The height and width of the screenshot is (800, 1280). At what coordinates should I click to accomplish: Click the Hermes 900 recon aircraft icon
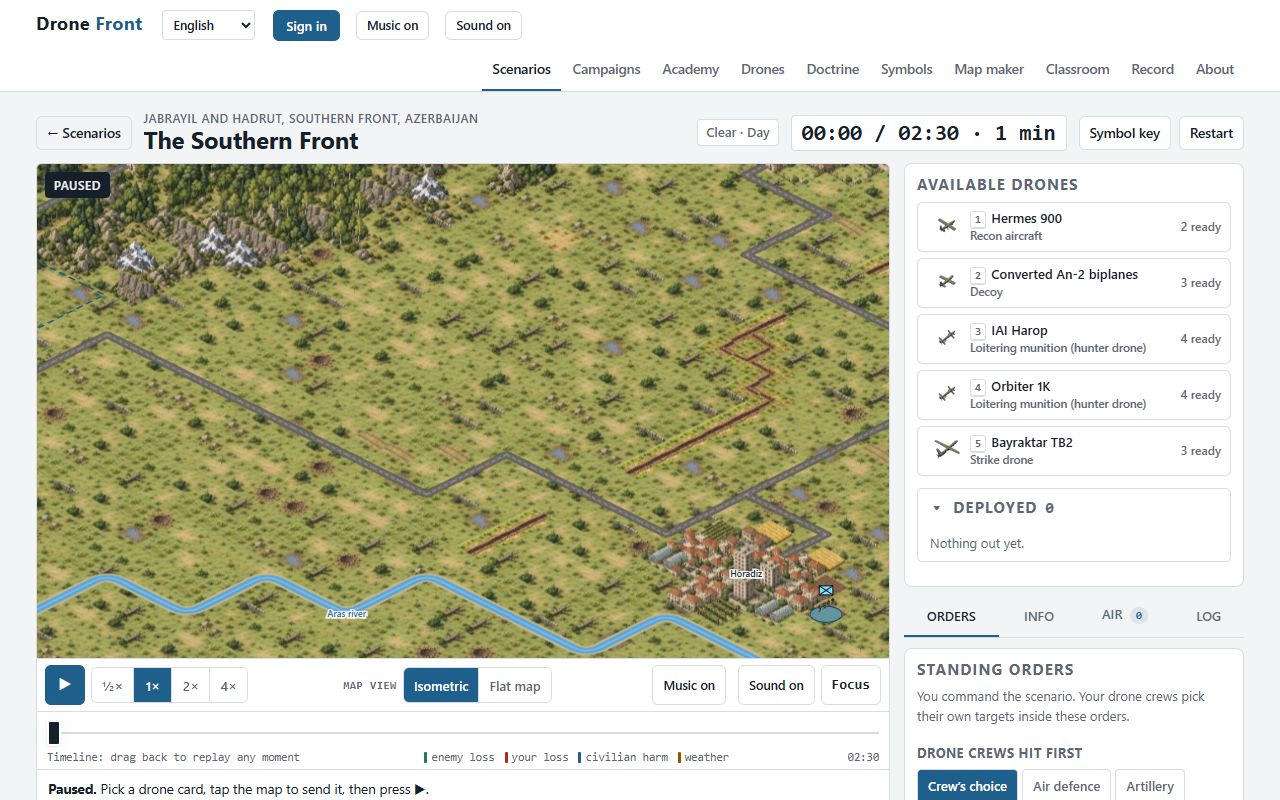point(947,227)
